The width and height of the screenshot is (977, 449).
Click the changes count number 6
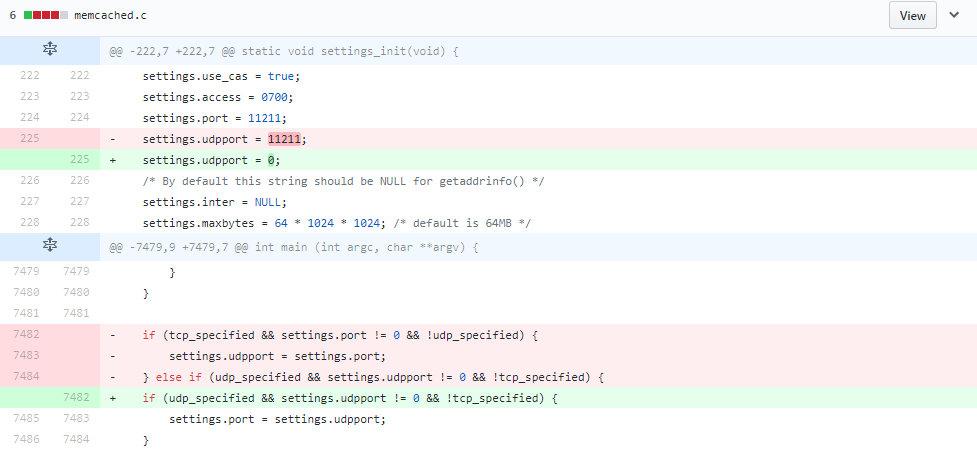pyautogui.click(x=13, y=17)
